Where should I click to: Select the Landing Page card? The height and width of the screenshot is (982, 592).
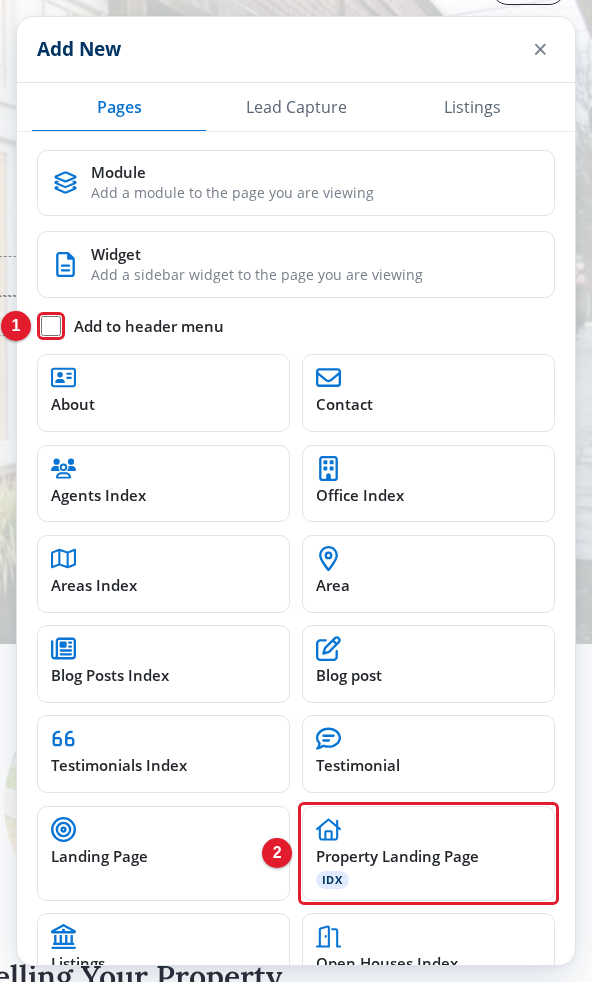point(164,853)
